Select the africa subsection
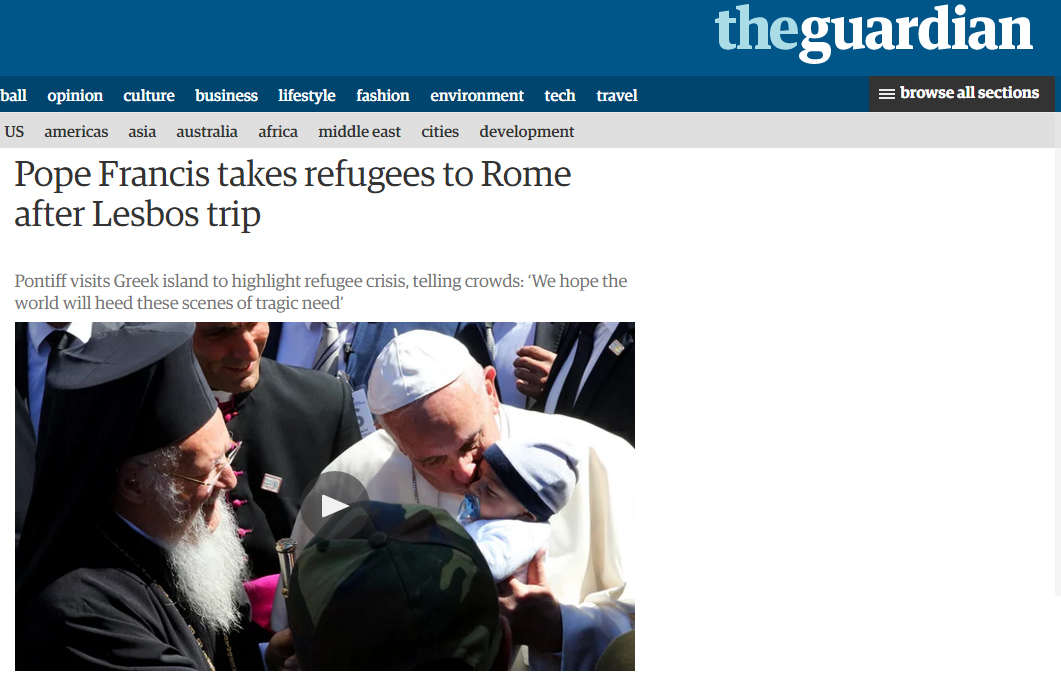 click(x=278, y=131)
